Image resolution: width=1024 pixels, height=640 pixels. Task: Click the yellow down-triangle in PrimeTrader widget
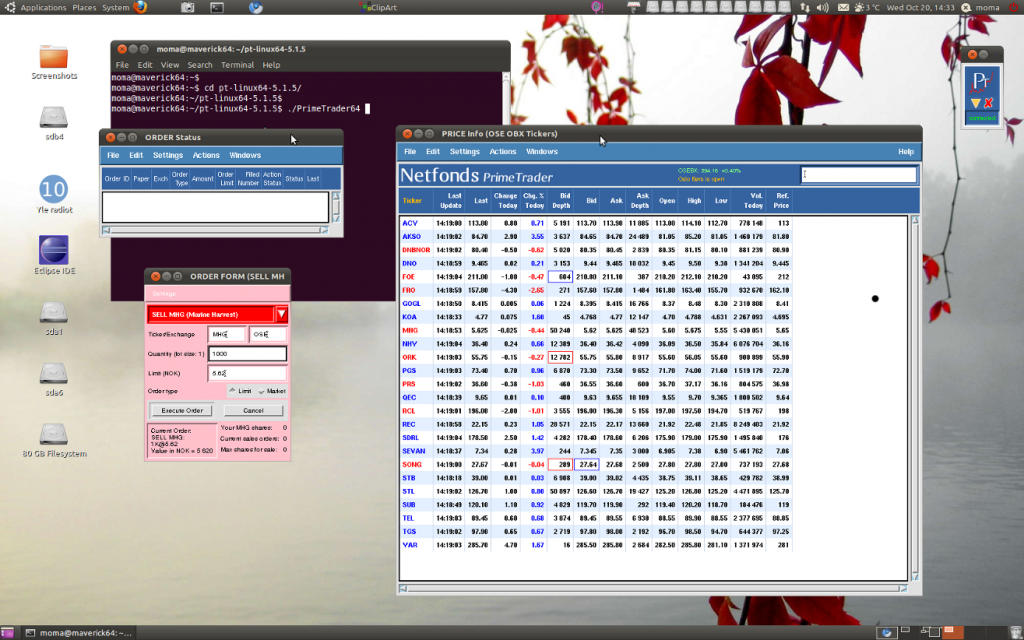point(976,103)
